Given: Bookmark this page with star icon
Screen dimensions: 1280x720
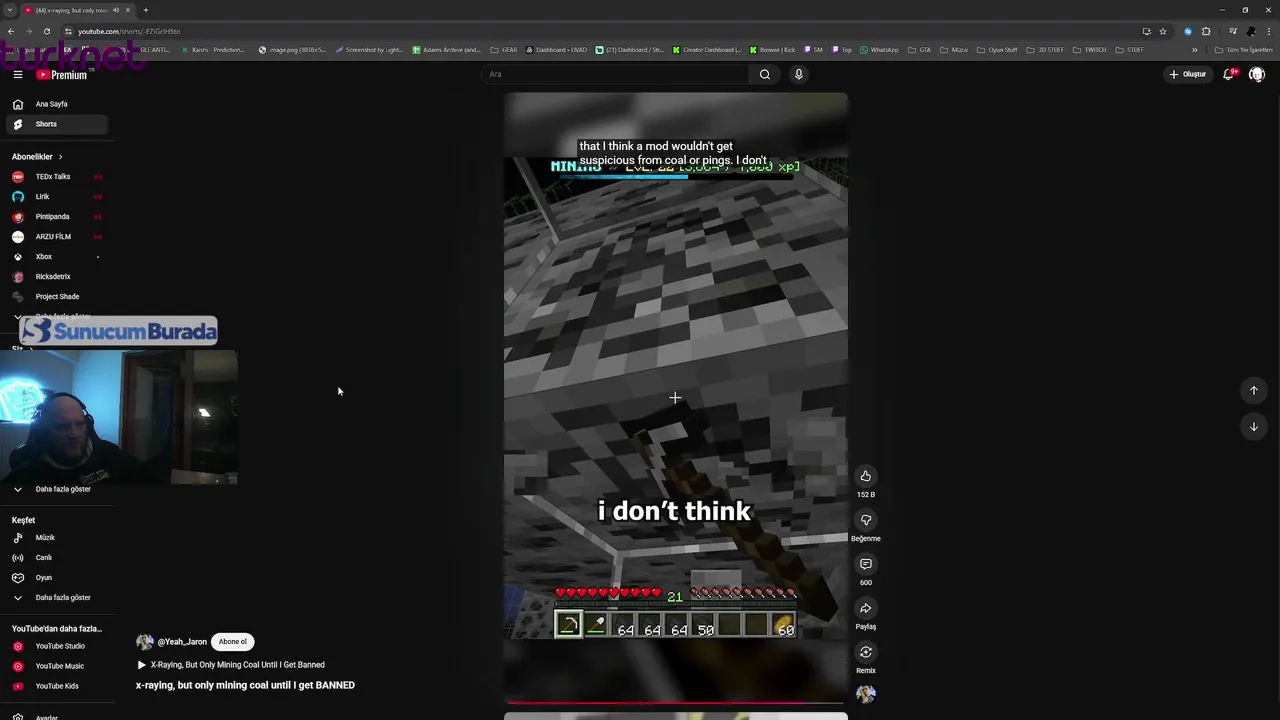Looking at the screenshot, I should point(1163,31).
